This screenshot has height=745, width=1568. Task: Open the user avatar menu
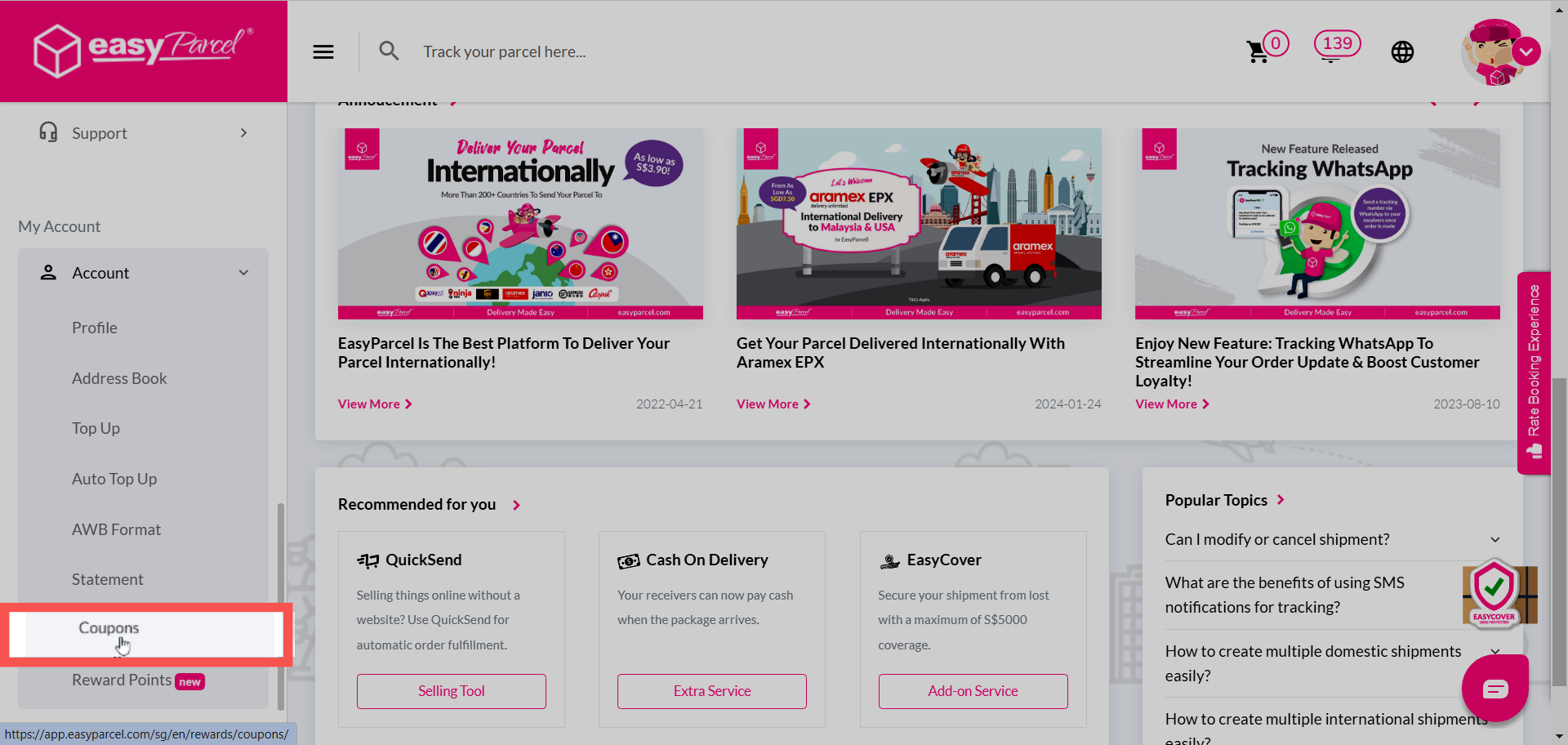(x=1494, y=52)
